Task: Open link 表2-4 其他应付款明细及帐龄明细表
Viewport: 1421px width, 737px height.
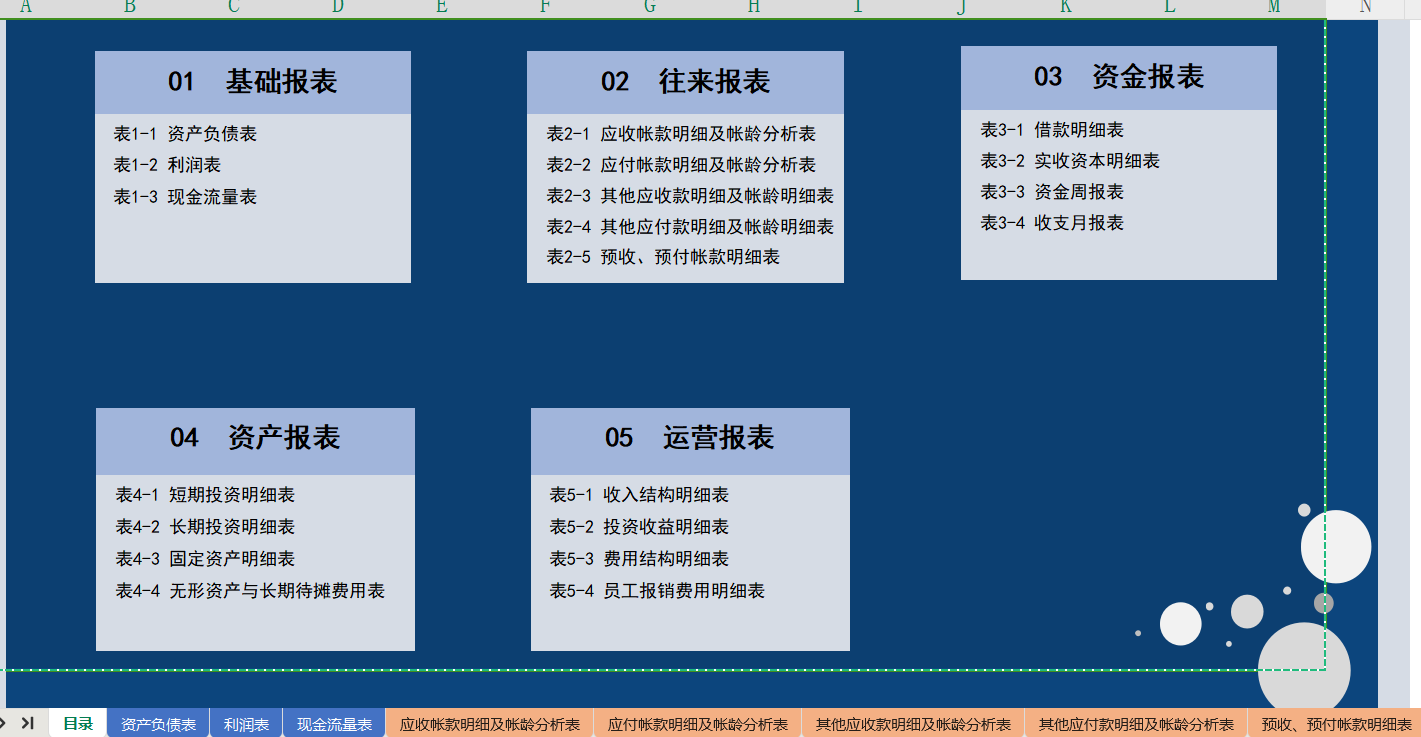Action: (690, 227)
